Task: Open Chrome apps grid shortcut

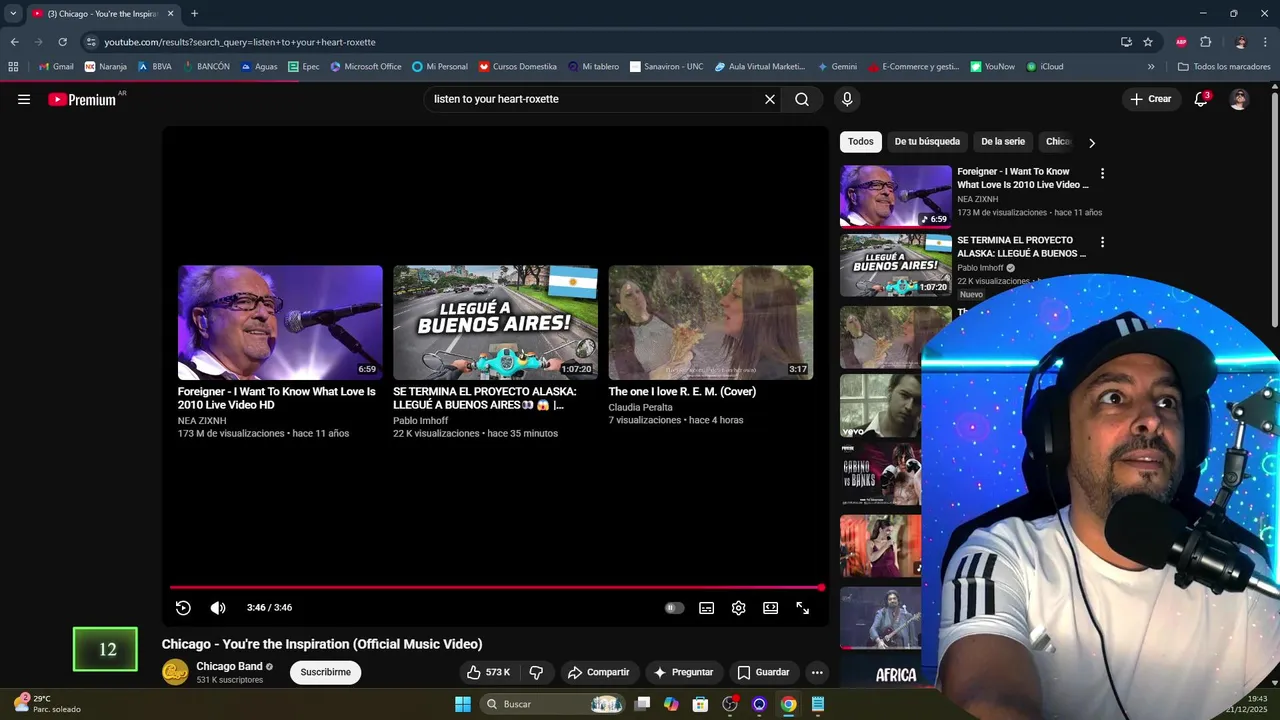Action: point(13,67)
